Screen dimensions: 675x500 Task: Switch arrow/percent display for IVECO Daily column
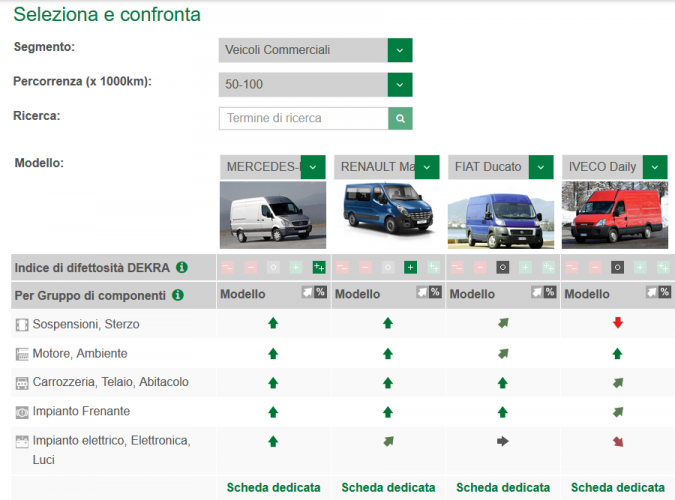click(657, 293)
